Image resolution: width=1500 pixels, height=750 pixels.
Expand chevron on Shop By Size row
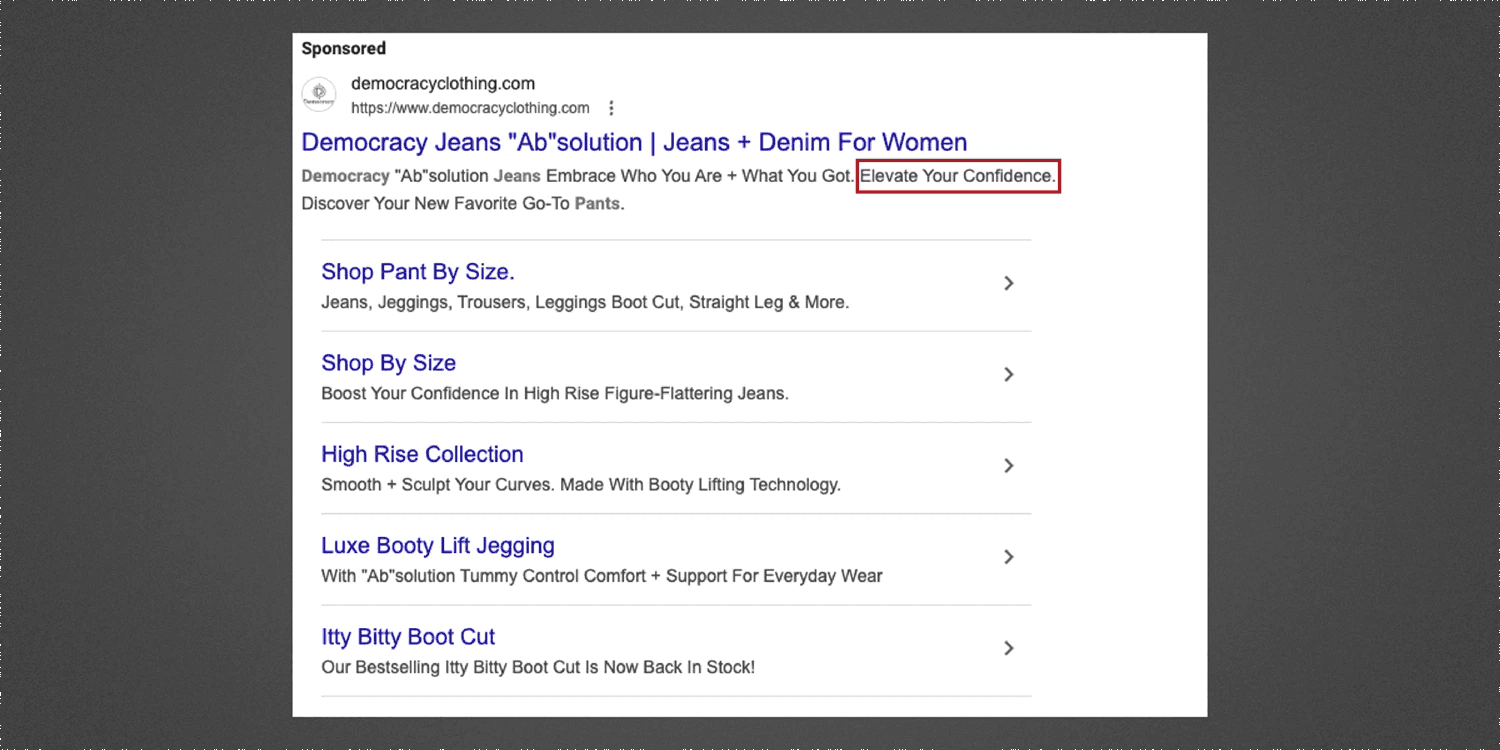[1009, 374]
